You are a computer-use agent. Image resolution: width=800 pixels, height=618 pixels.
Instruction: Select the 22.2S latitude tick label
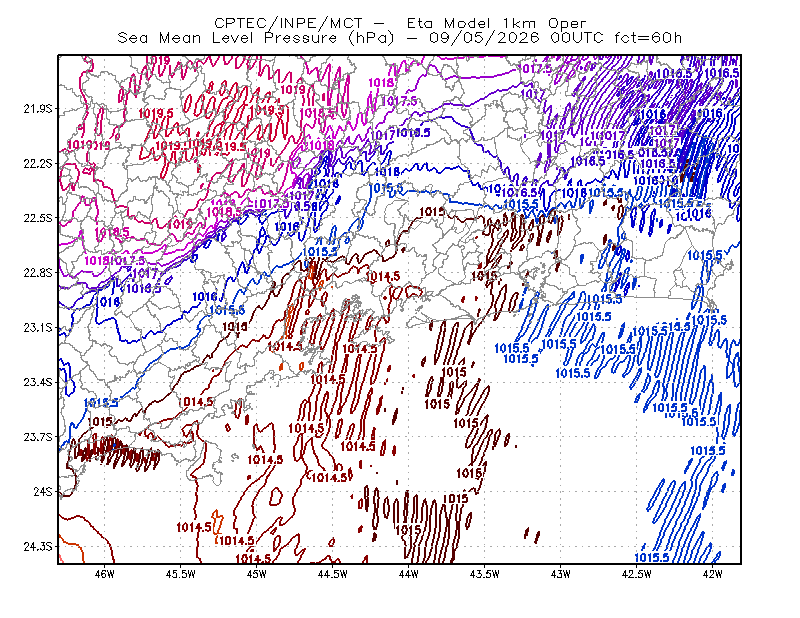[38, 163]
